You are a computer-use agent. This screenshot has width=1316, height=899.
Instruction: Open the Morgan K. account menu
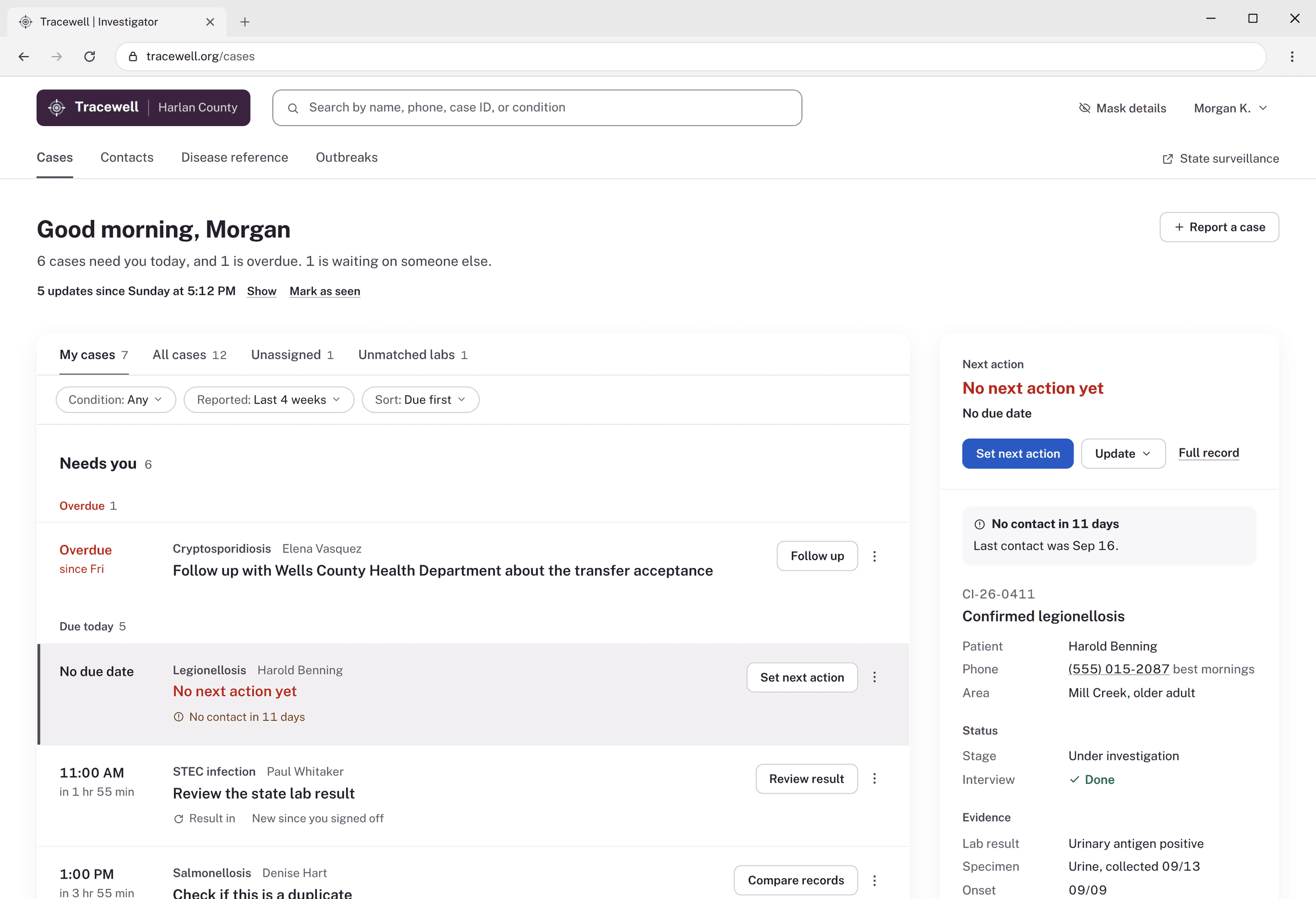click(x=1230, y=108)
